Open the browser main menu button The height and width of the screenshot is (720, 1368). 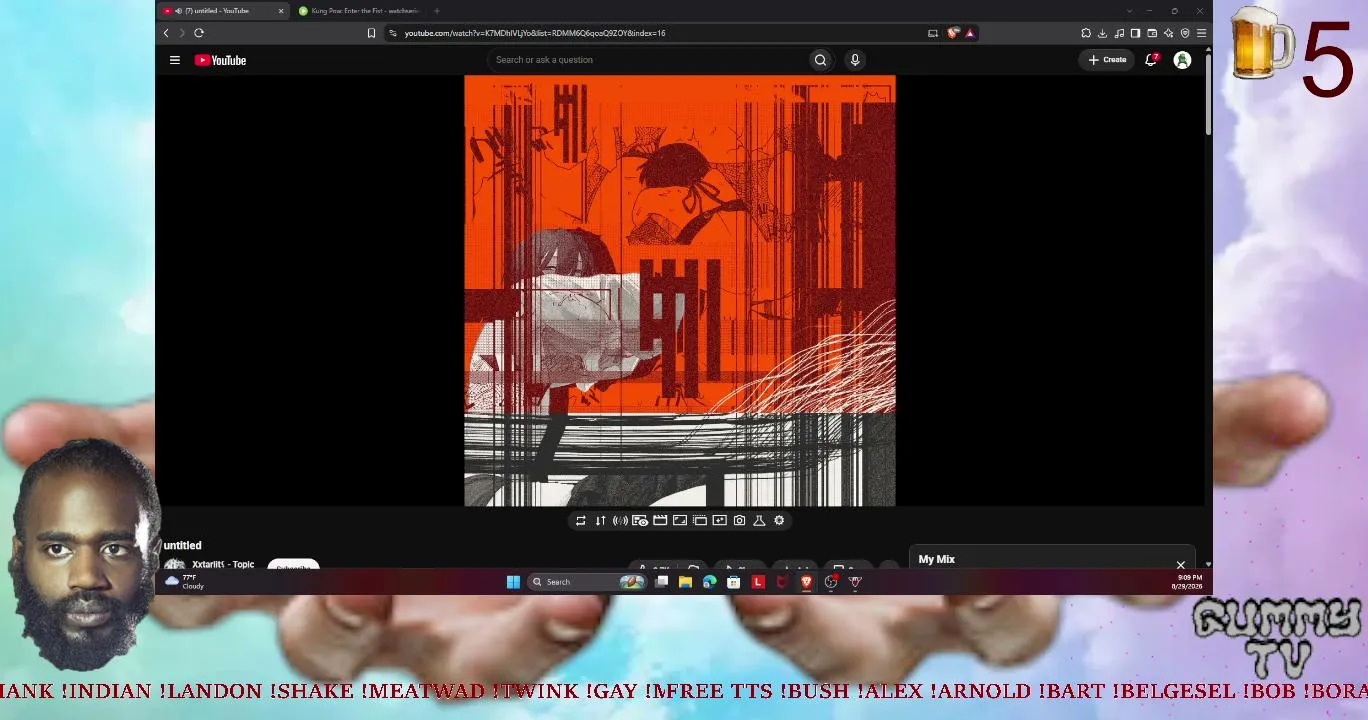click(x=1201, y=33)
